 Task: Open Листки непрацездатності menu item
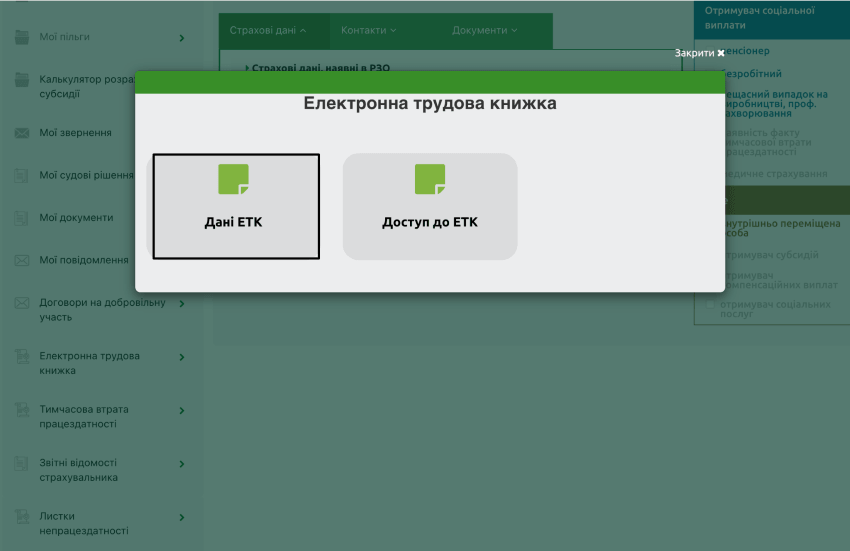tap(84, 523)
